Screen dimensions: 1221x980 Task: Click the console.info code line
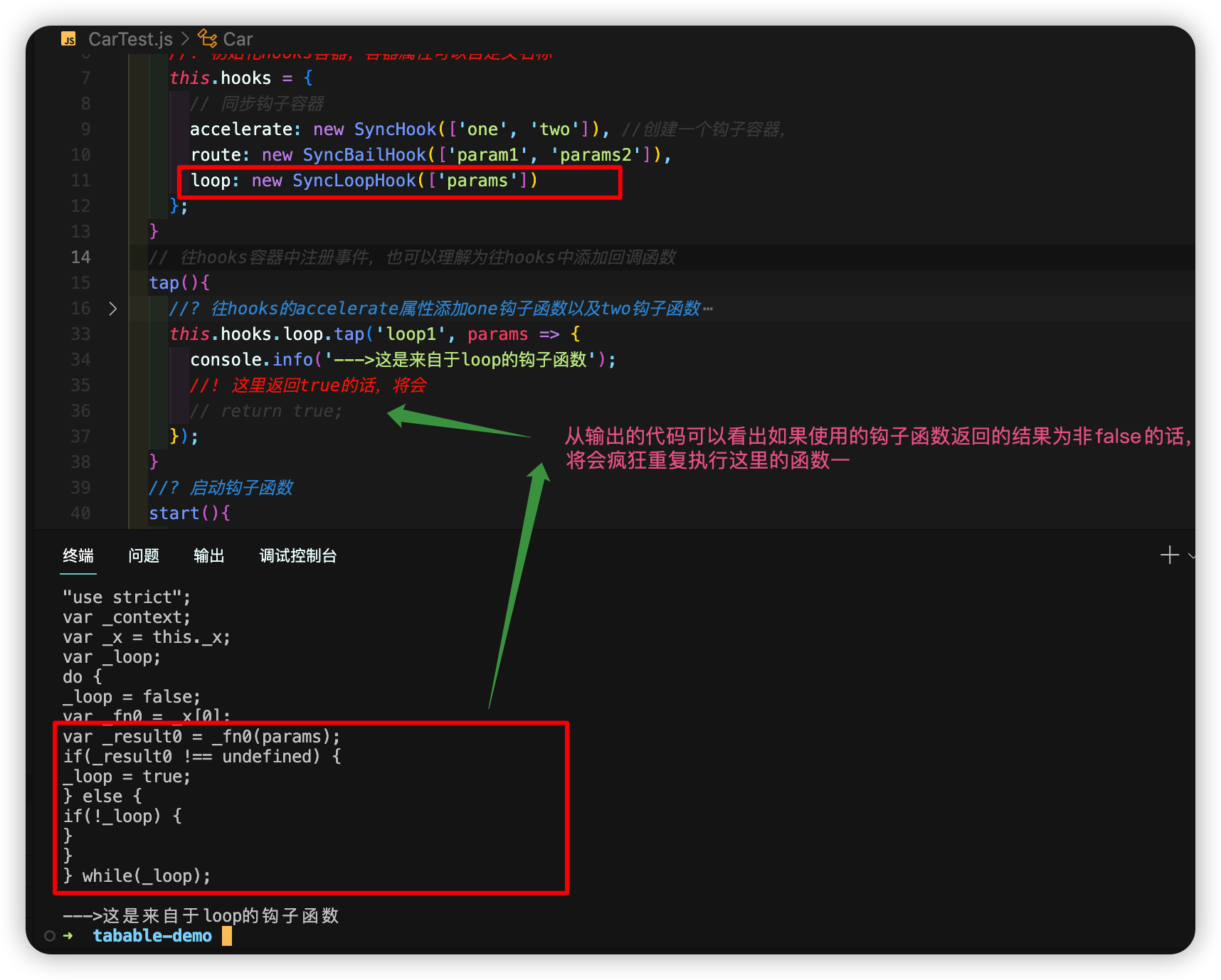pos(403,359)
